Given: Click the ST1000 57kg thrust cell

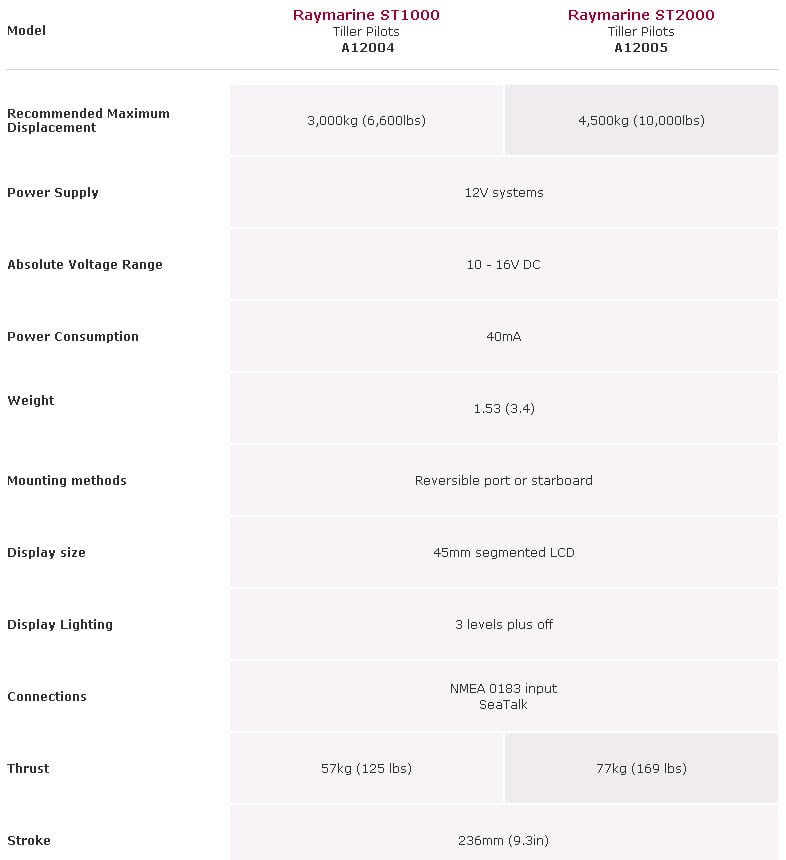Looking at the screenshot, I should [x=366, y=769].
